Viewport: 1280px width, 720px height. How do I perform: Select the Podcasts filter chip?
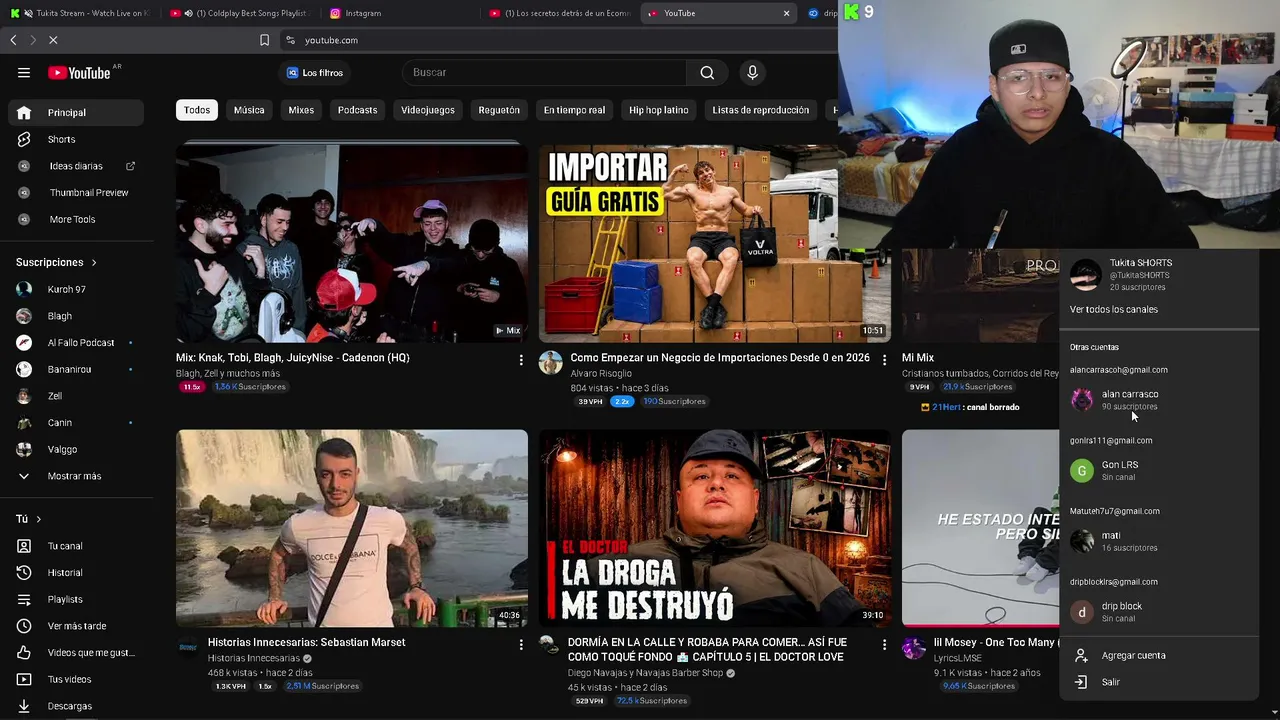pos(357,110)
